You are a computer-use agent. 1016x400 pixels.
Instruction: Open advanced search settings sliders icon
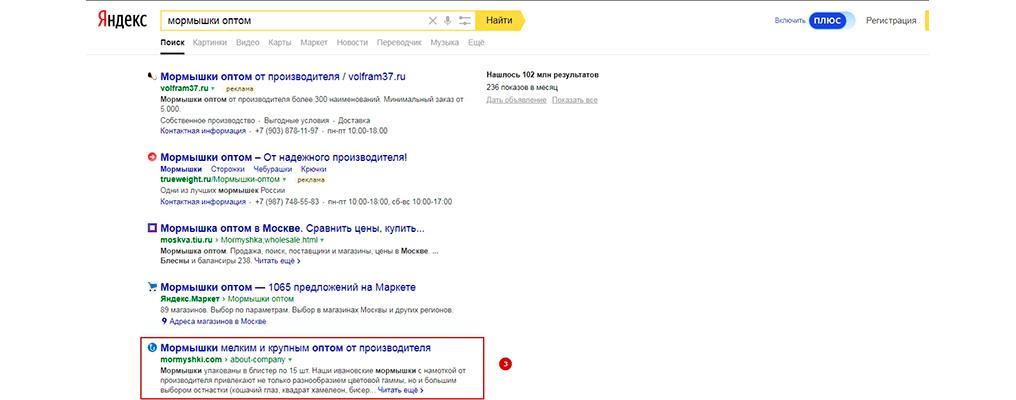click(x=465, y=21)
